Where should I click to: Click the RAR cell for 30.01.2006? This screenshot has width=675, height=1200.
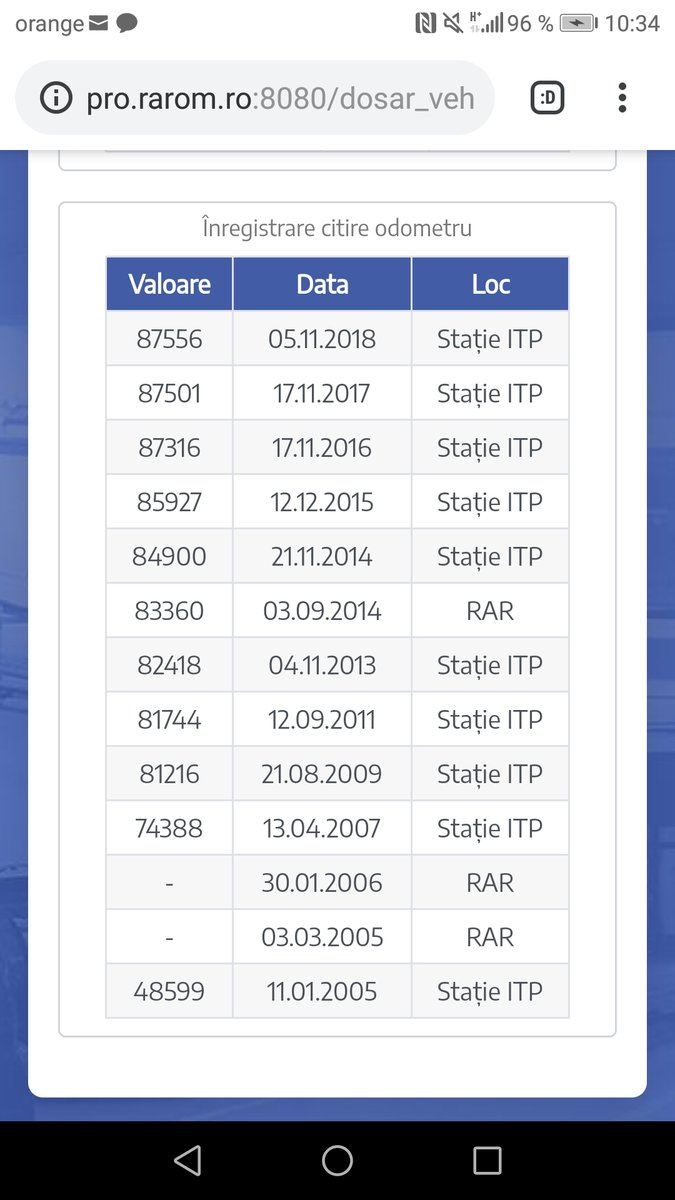(x=490, y=883)
